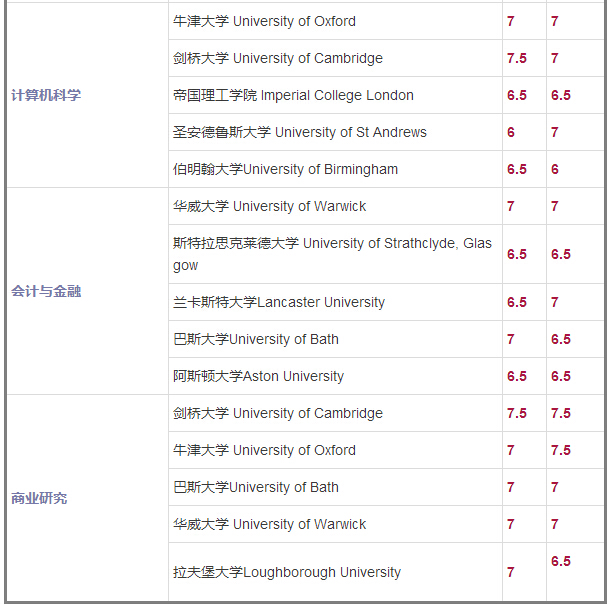Image resolution: width=612 pixels, height=606 pixels.
Task: Click the 计算机科学 subject heading
Action: pos(46,95)
